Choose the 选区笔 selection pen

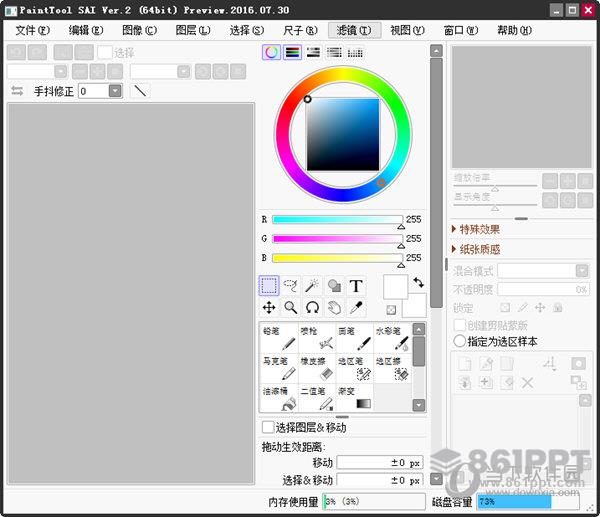click(x=354, y=368)
